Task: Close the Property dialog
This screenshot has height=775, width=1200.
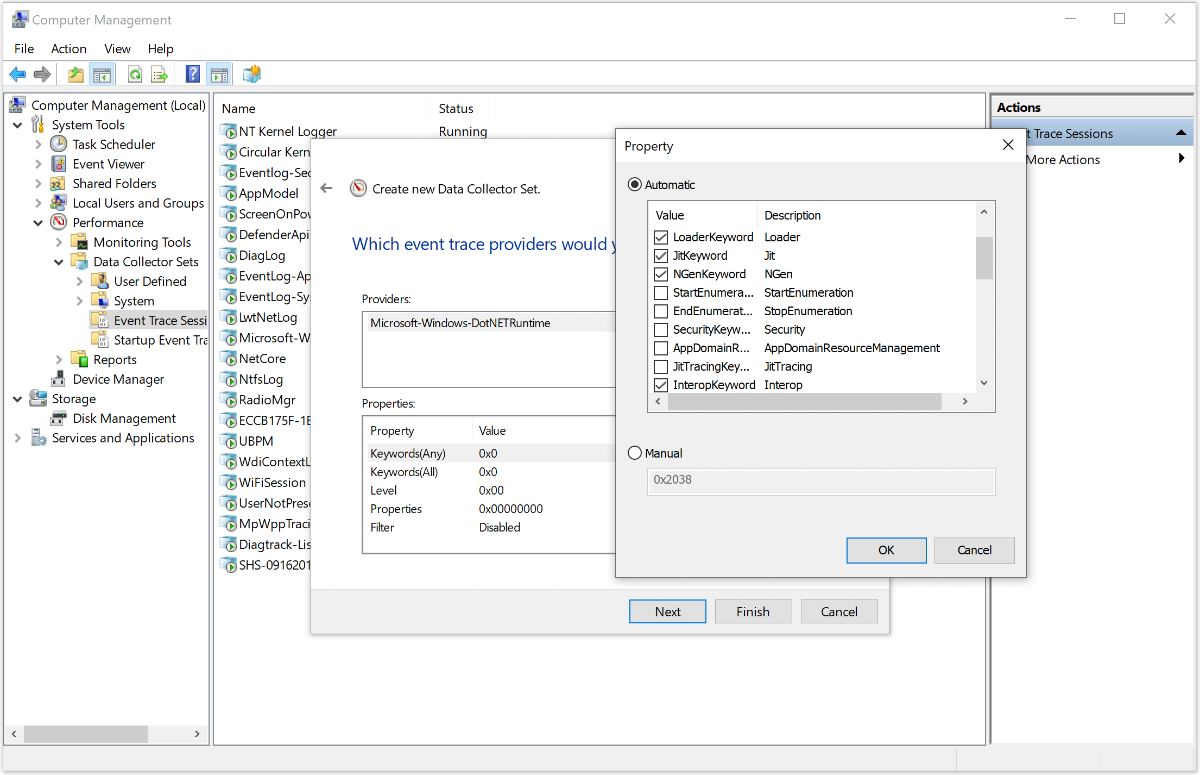Action: click(x=1007, y=145)
